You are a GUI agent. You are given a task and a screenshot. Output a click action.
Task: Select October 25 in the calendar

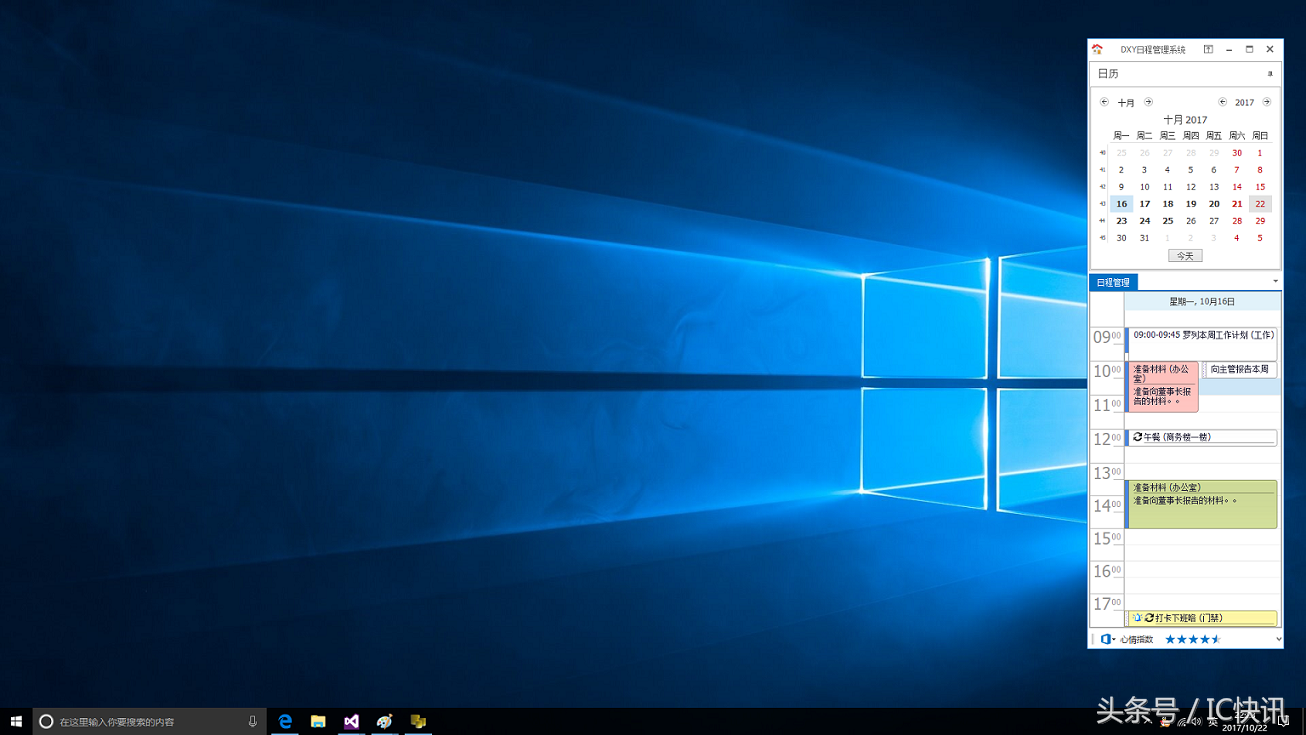click(1167, 221)
